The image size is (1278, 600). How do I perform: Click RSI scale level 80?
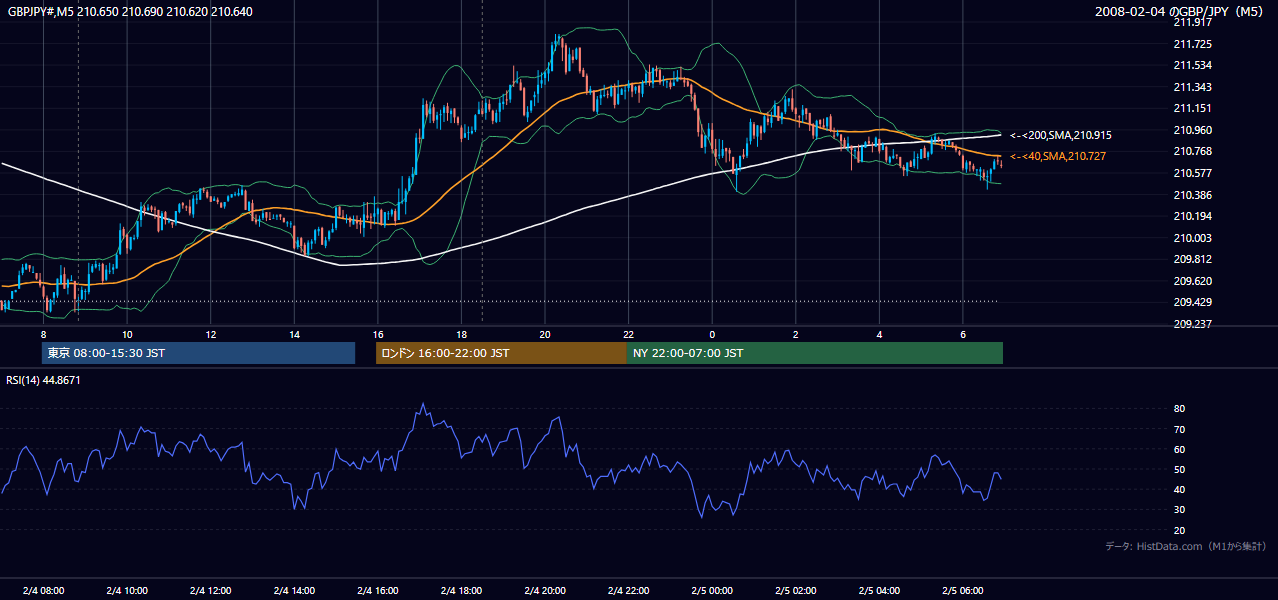tap(1179, 409)
